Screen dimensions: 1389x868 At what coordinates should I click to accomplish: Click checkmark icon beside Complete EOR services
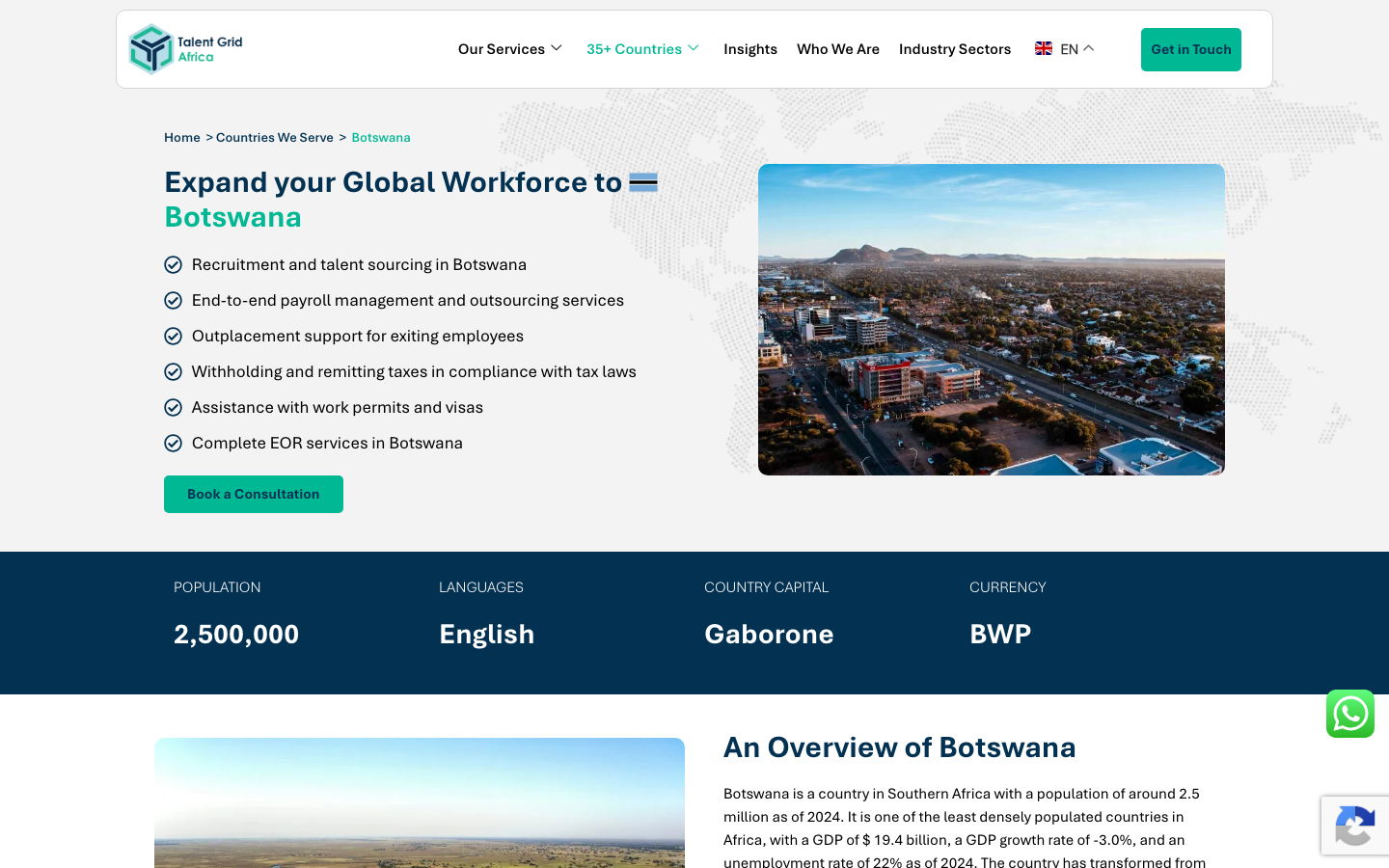click(x=174, y=443)
